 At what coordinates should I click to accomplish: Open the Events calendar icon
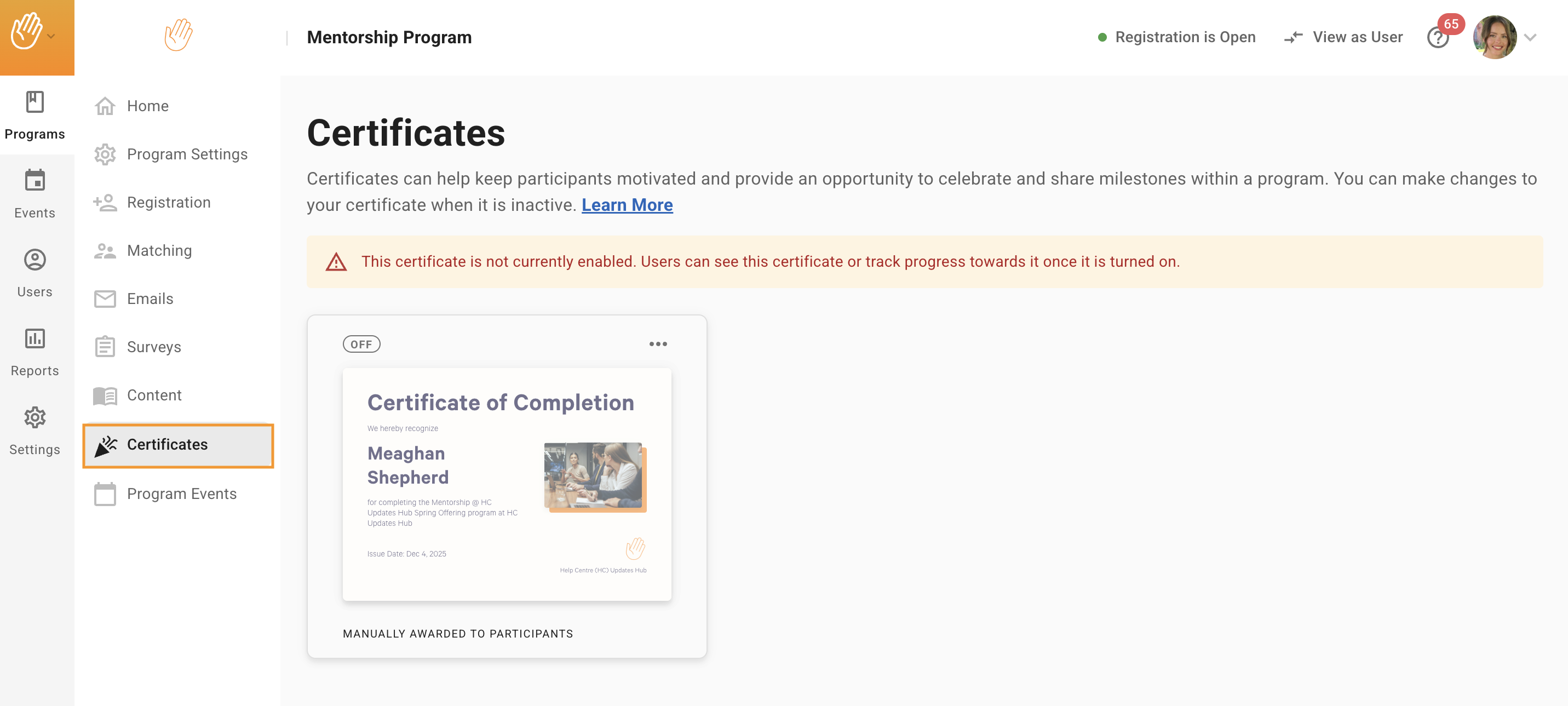pos(35,180)
